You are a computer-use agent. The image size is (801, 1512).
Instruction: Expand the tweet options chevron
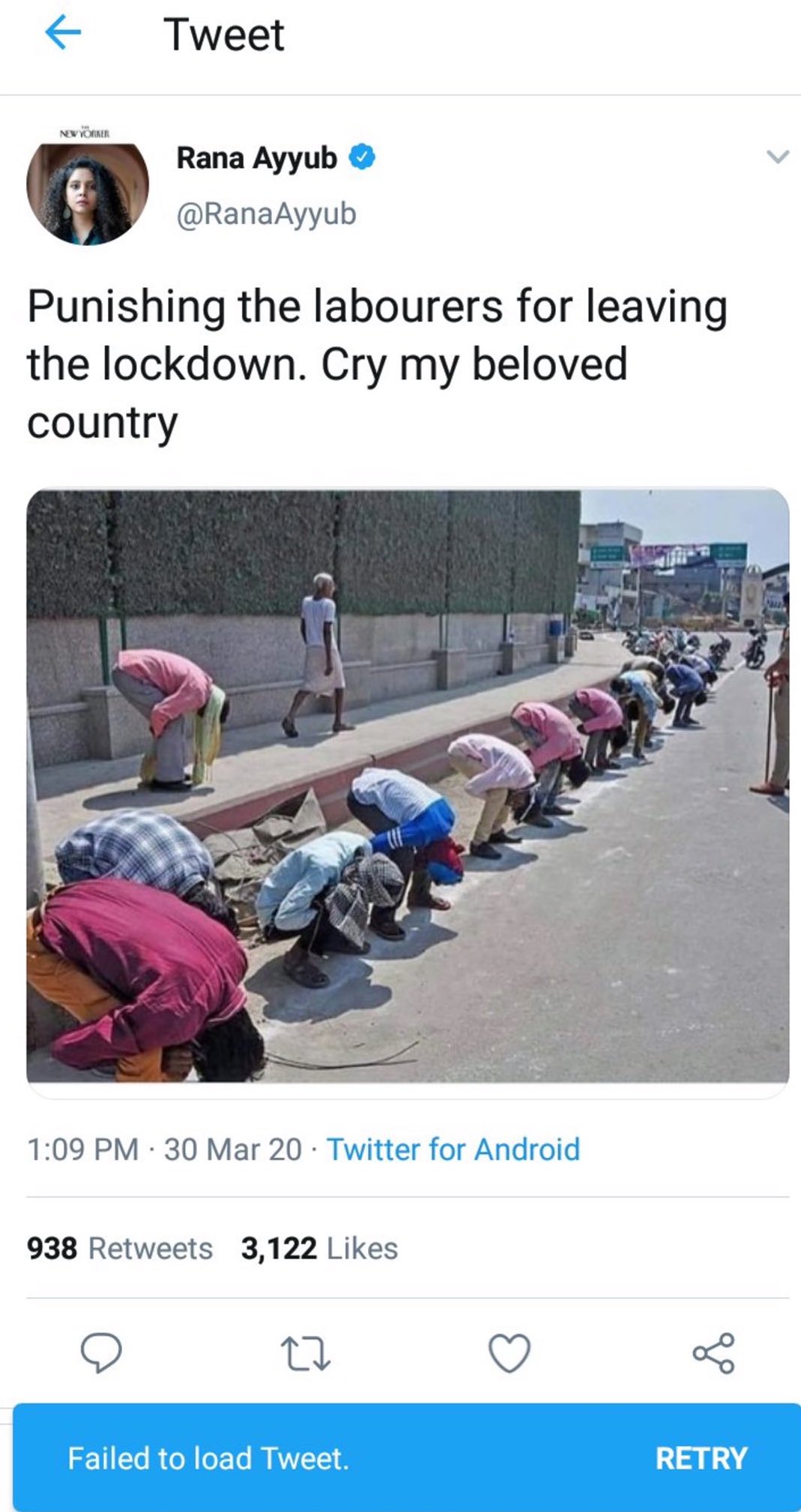(779, 157)
